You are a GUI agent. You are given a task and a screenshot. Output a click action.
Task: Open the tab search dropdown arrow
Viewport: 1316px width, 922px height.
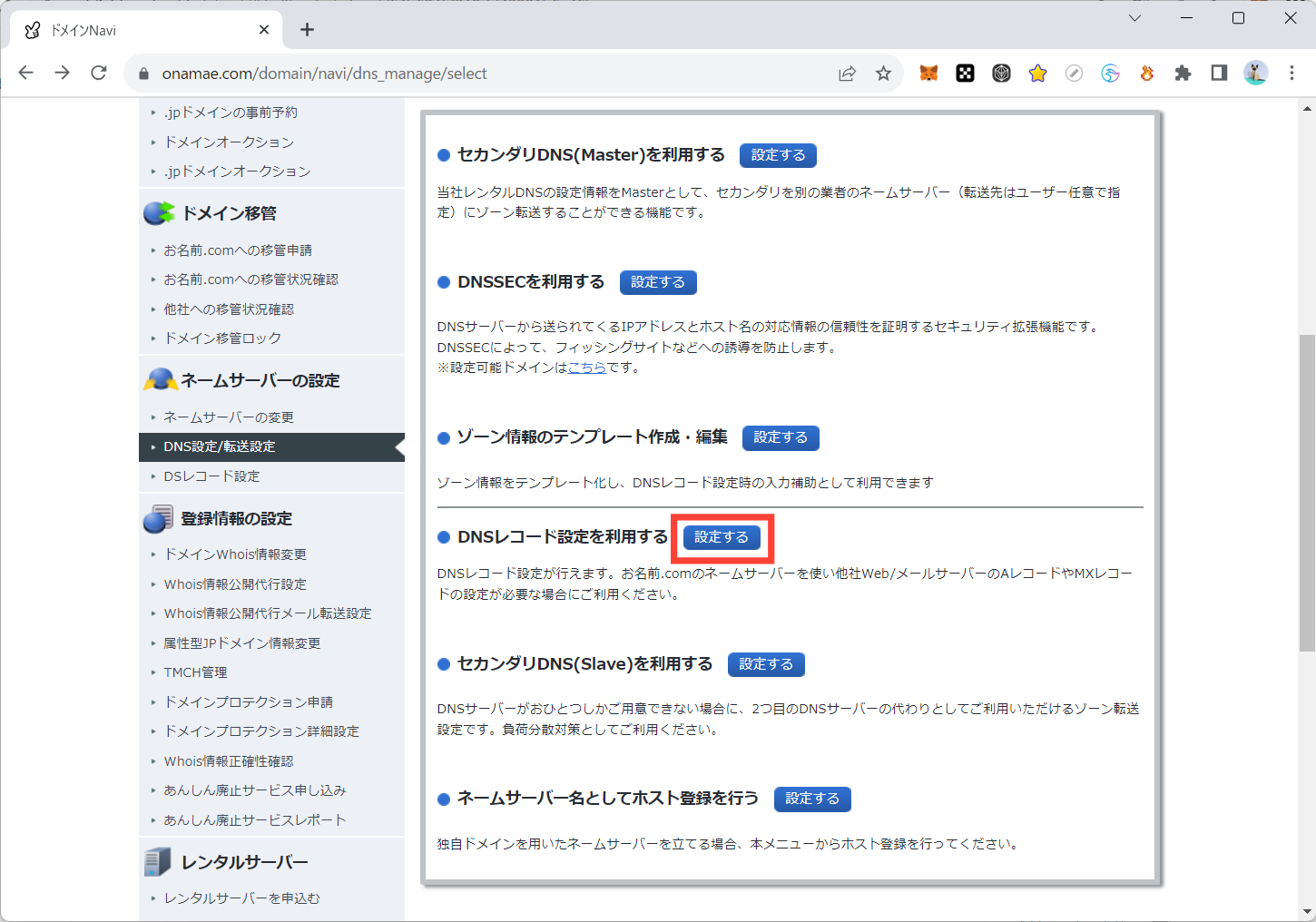(1134, 18)
